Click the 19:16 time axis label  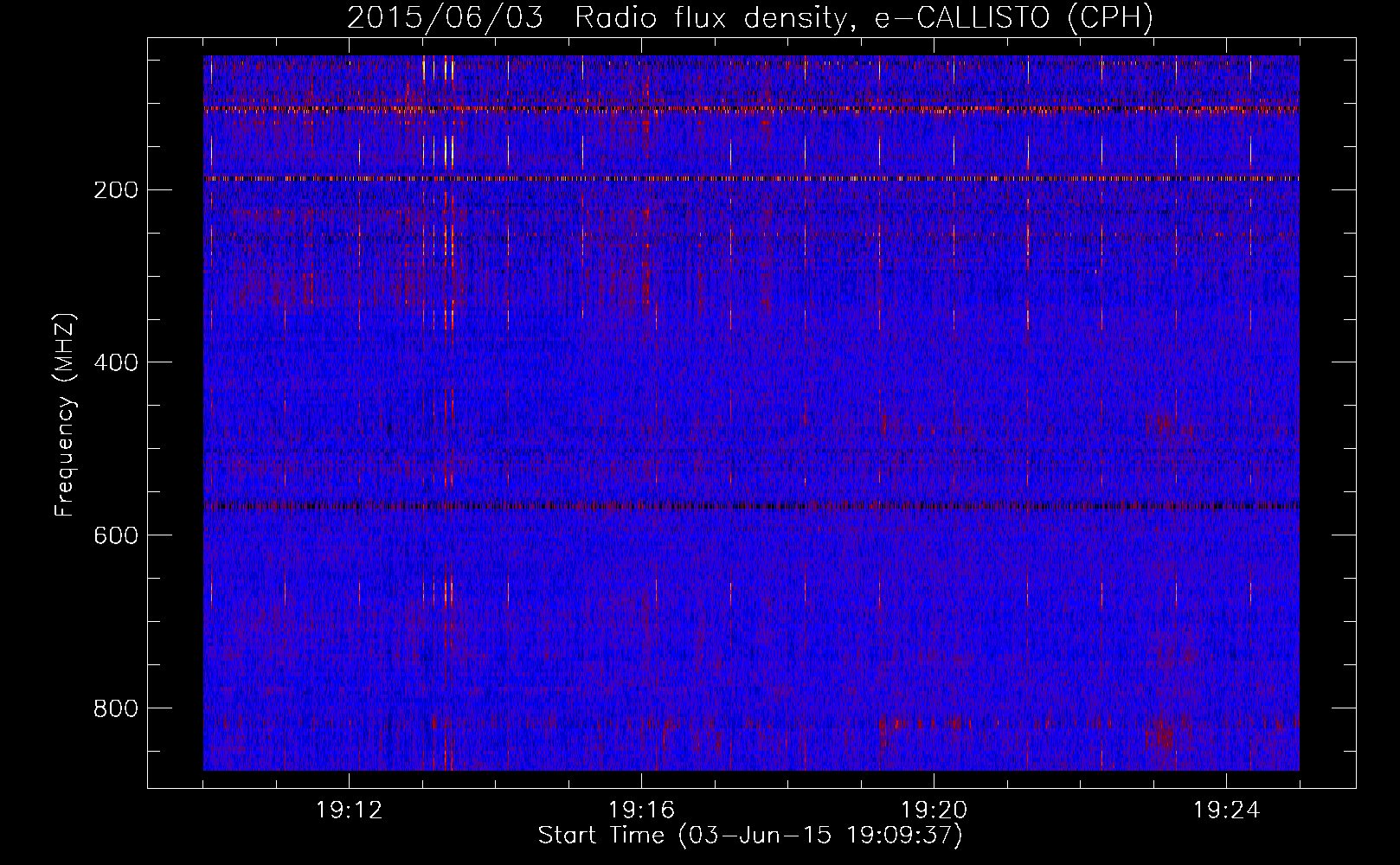coord(641,811)
